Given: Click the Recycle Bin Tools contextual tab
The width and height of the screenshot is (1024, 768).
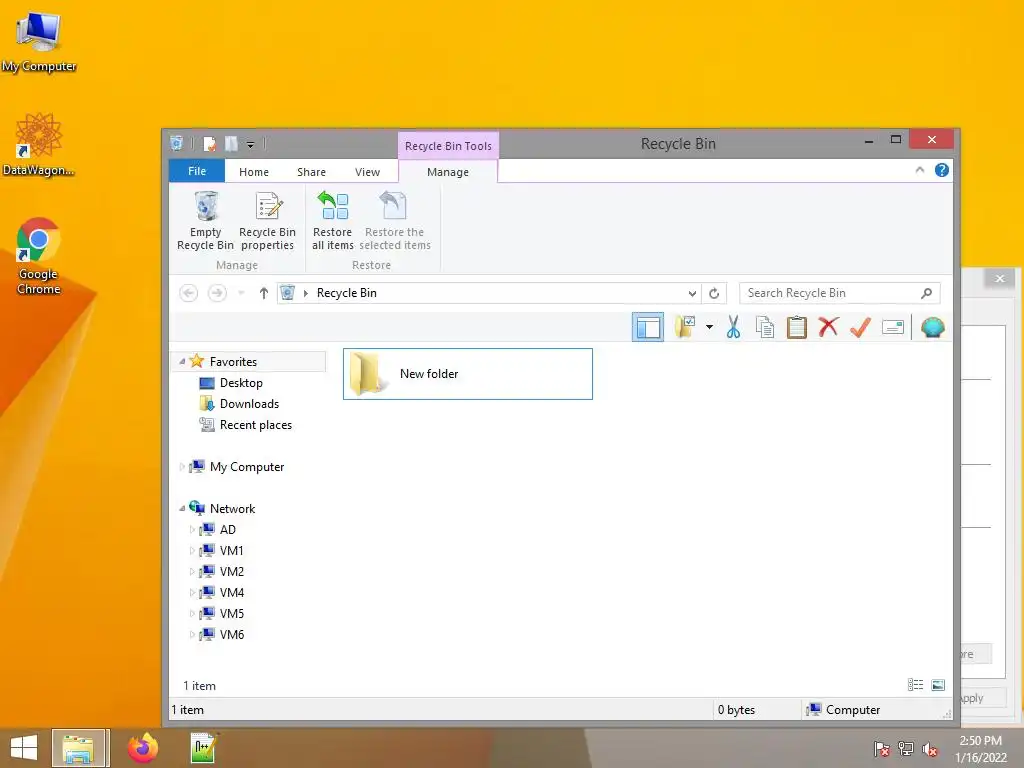Looking at the screenshot, I should [x=448, y=146].
